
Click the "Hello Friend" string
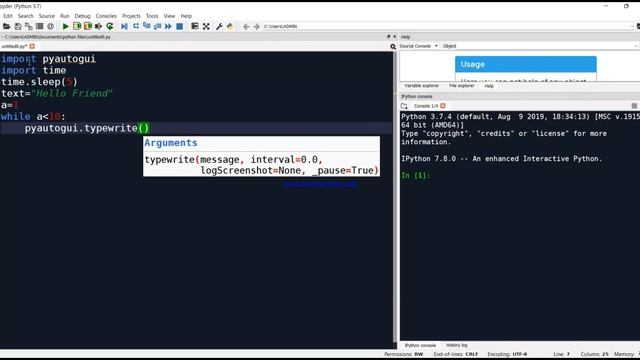point(72,93)
